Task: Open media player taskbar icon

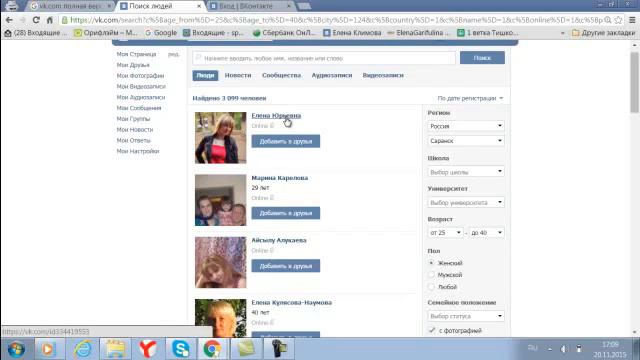Action: point(48,349)
